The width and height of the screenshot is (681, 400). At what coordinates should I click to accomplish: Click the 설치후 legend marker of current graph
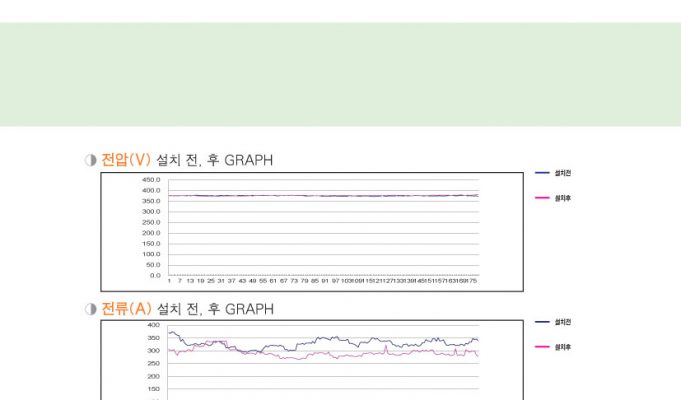point(543,347)
